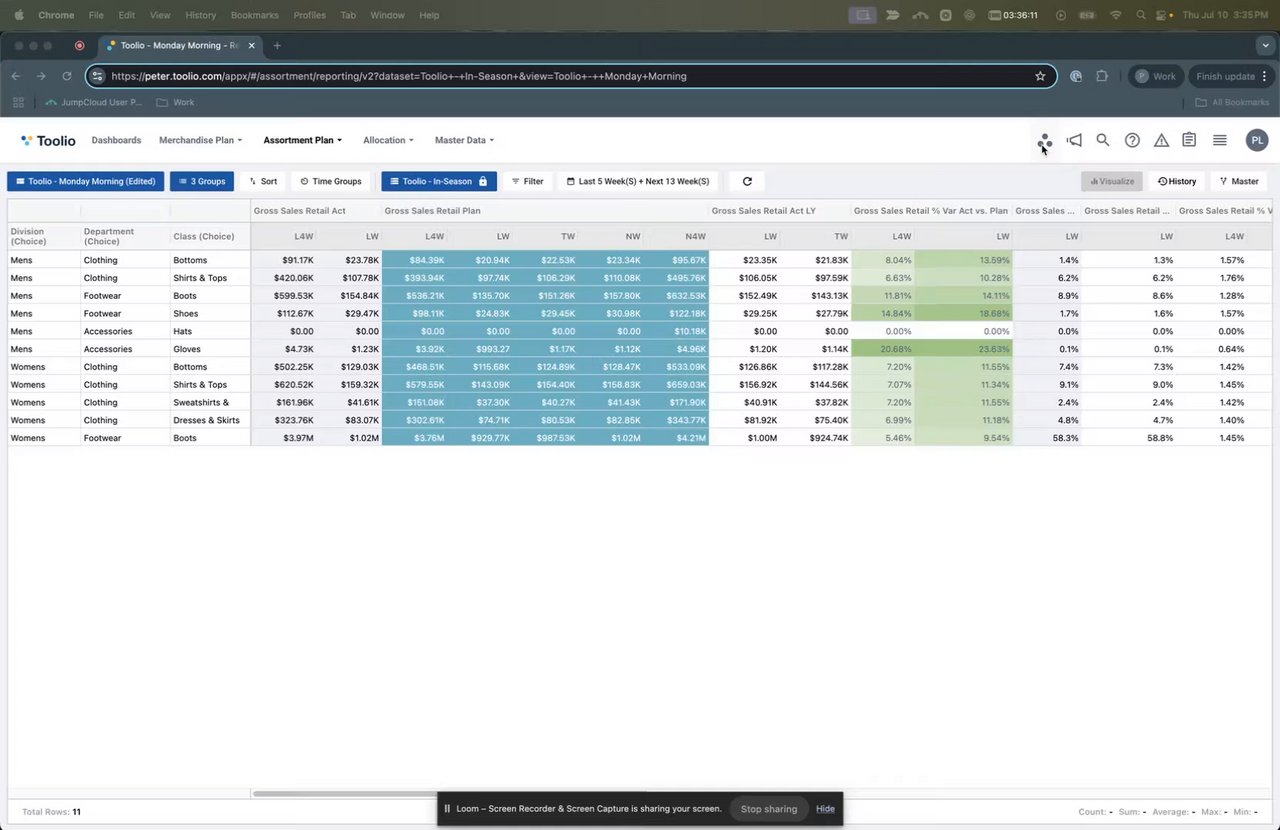
Task: Expand the Allocation dropdown
Action: pos(388,140)
